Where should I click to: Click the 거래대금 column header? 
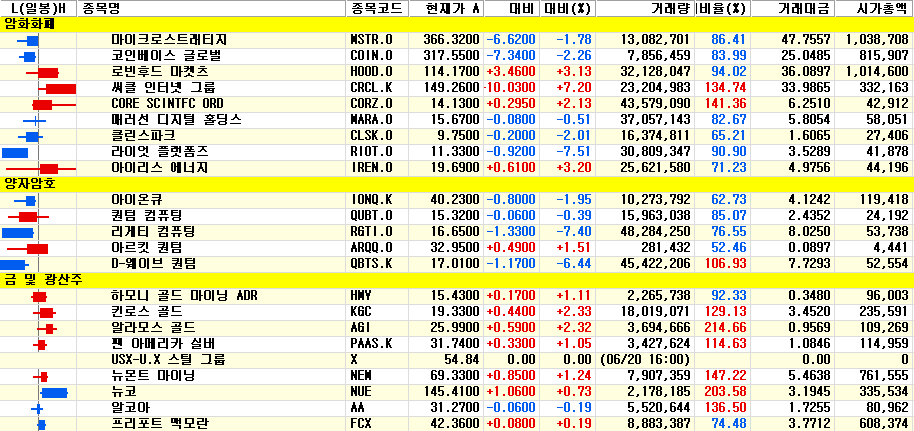[x=794, y=9]
